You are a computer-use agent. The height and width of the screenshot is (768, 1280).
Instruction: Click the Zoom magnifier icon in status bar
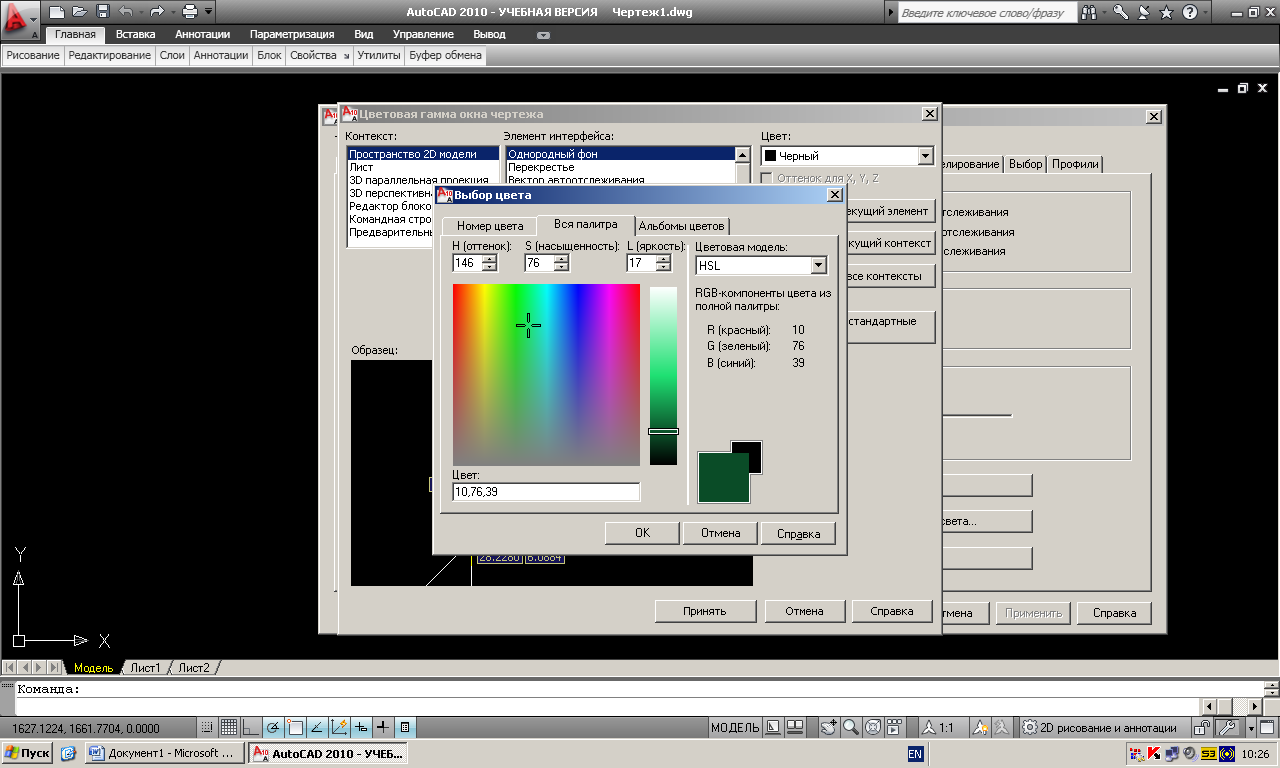(x=850, y=727)
